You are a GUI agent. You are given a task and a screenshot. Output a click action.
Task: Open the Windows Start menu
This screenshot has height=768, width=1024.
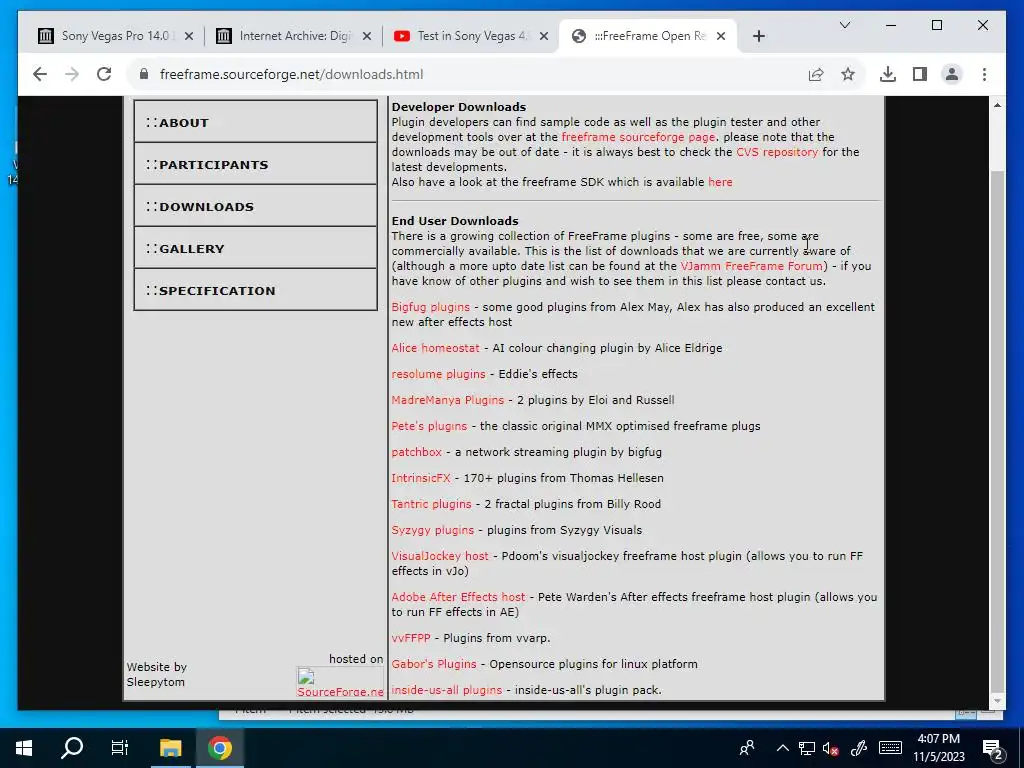pyautogui.click(x=24, y=748)
